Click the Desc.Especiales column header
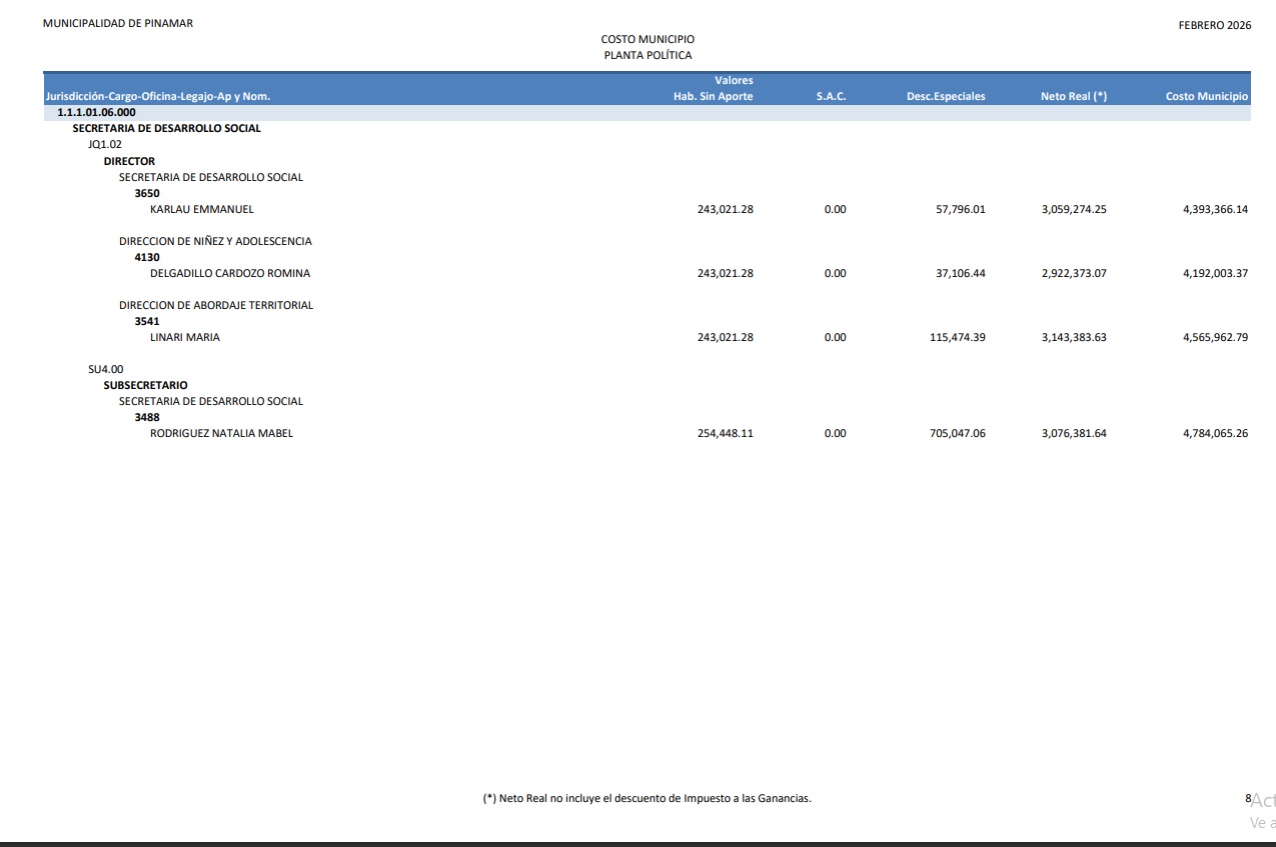This screenshot has width=1276, height=847. coord(945,97)
